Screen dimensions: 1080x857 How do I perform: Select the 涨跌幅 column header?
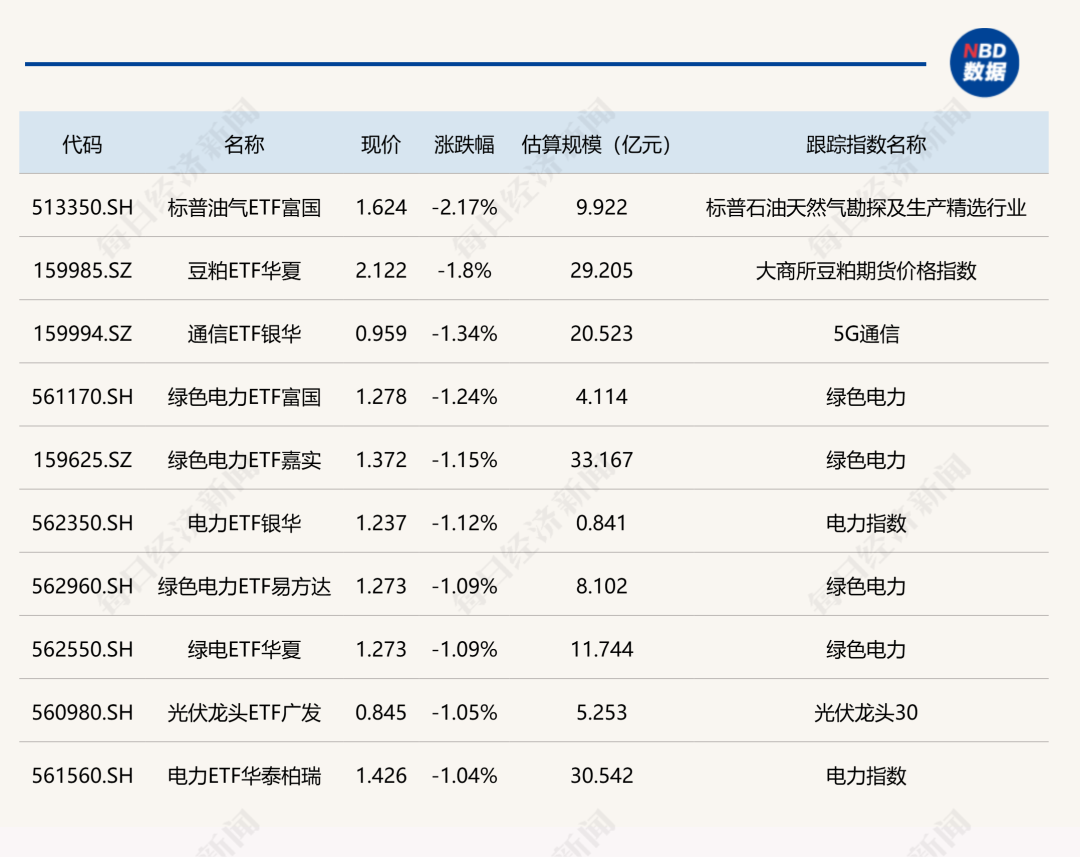[x=464, y=144]
